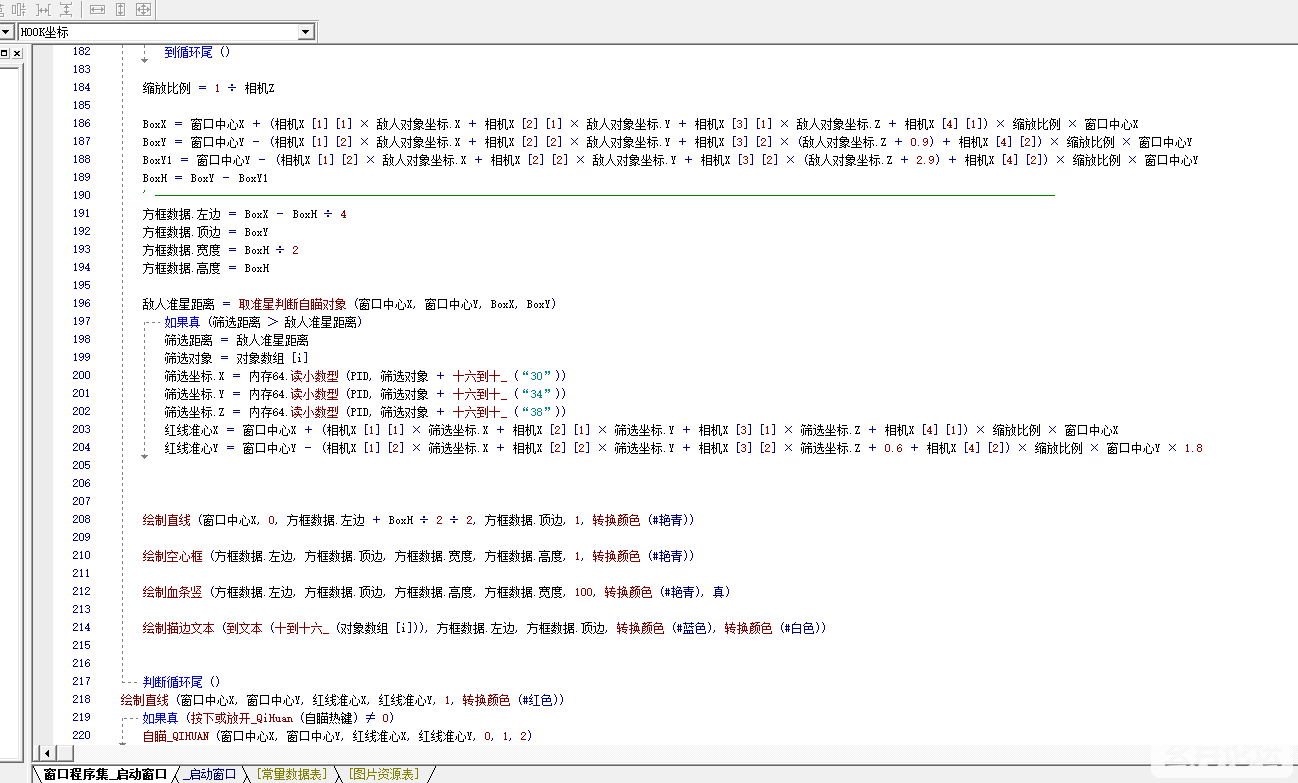Open the left combo box dropdown arrow
The height and width of the screenshot is (783, 1298).
[x=6, y=33]
